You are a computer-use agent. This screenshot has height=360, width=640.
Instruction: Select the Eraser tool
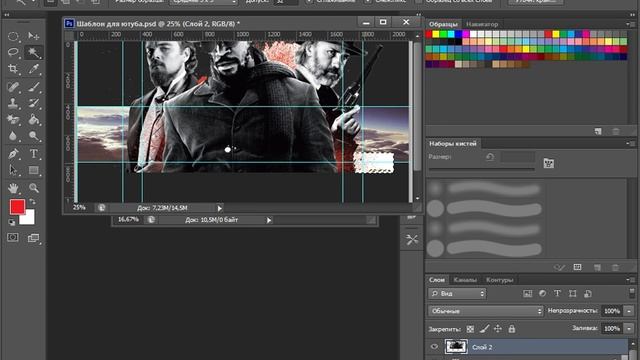pyautogui.click(x=13, y=119)
